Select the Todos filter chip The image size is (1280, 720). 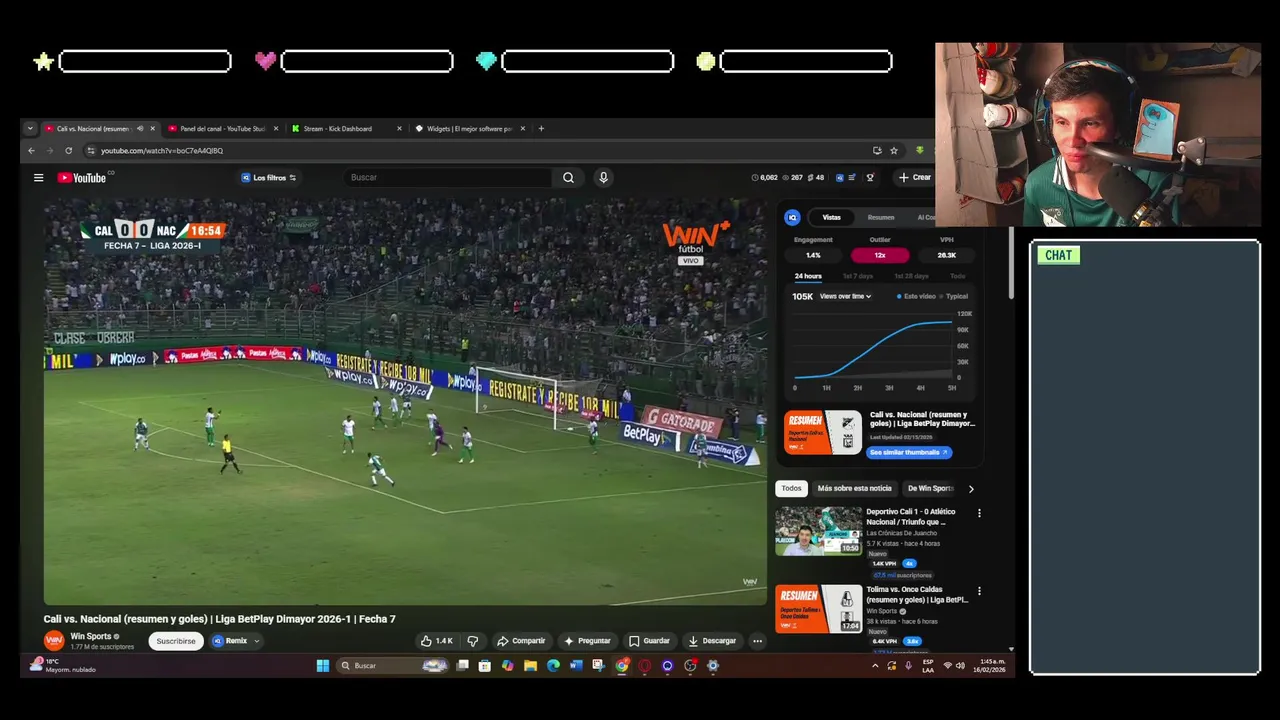point(791,488)
